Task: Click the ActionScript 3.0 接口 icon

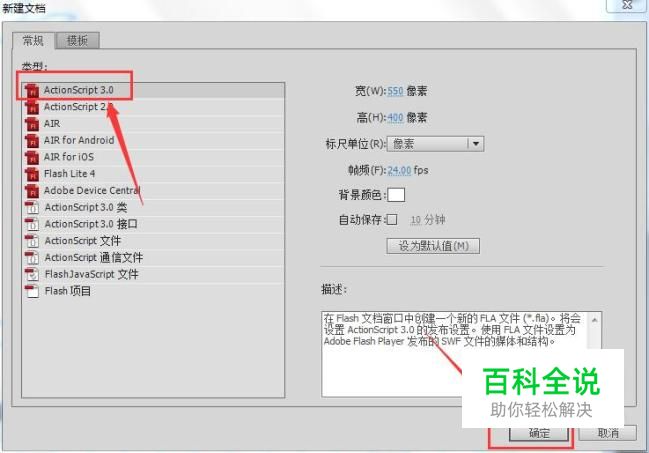Action: coord(32,224)
